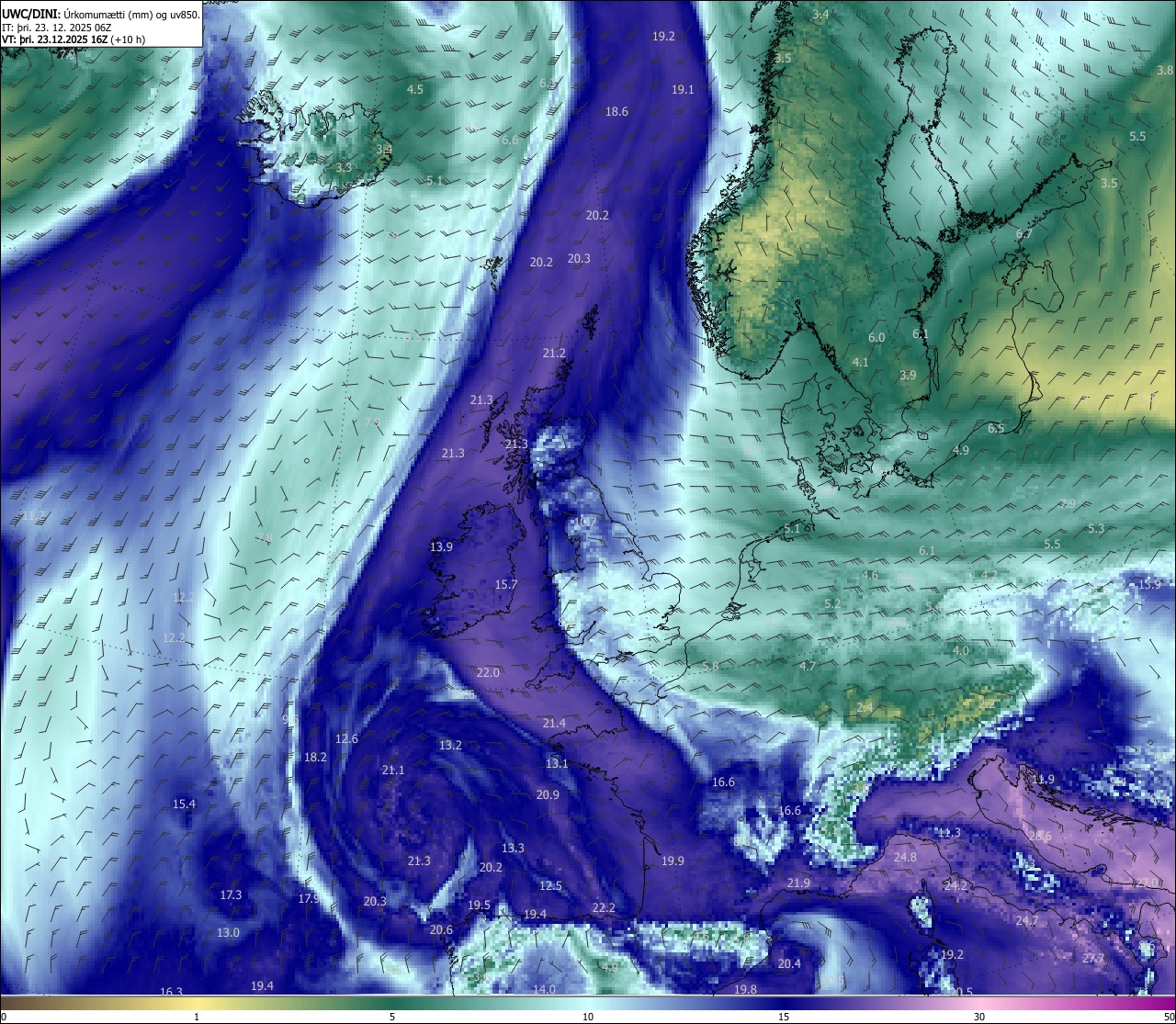Click the 20.9 value on the map
The width and height of the screenshot is (1176, 1024).
[x=548, y=795]
